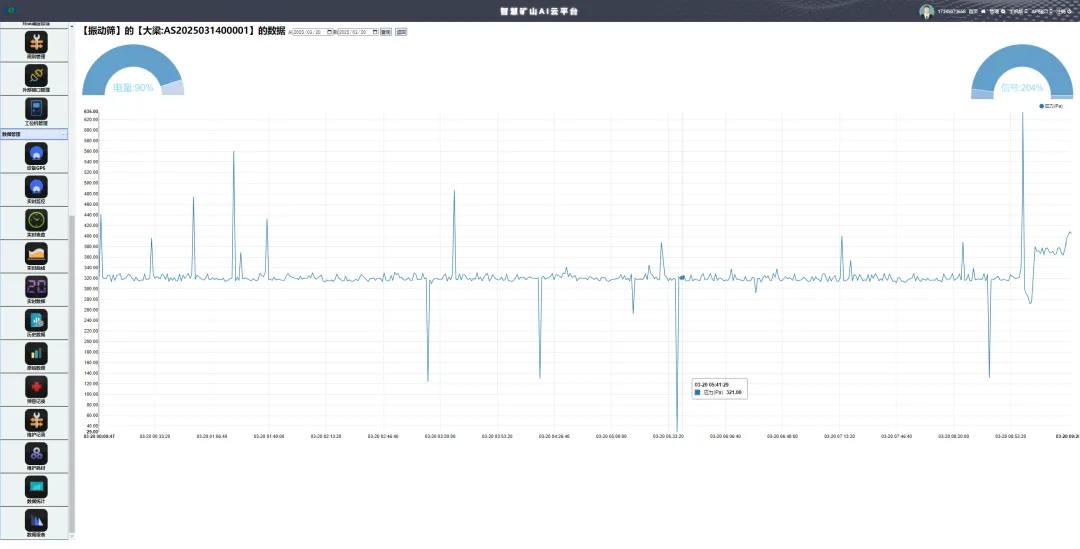Click the user avatar in the header
Screen dimensions: 1080x549
[926, 11]
